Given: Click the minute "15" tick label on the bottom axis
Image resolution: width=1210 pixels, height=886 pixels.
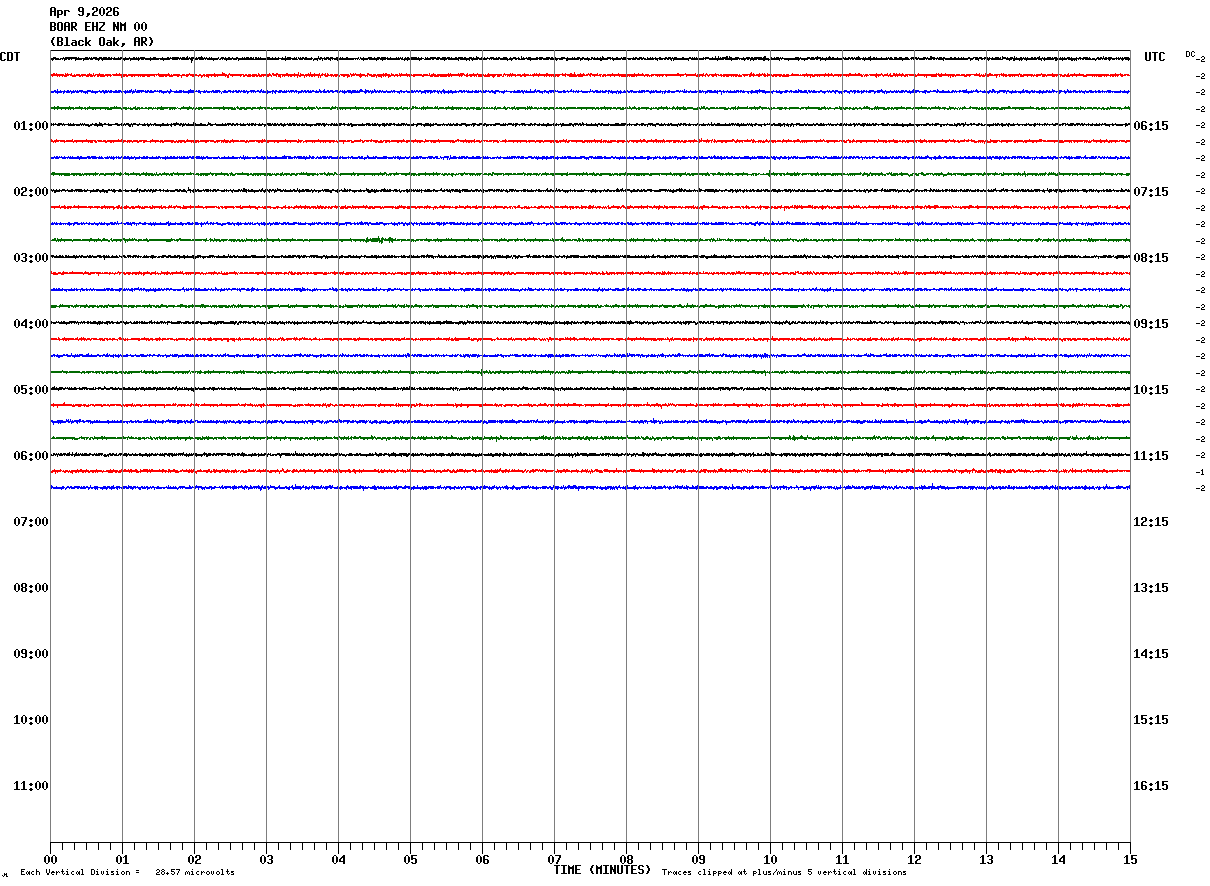Looking at the screenshot, I should [x=1130, y=860].
